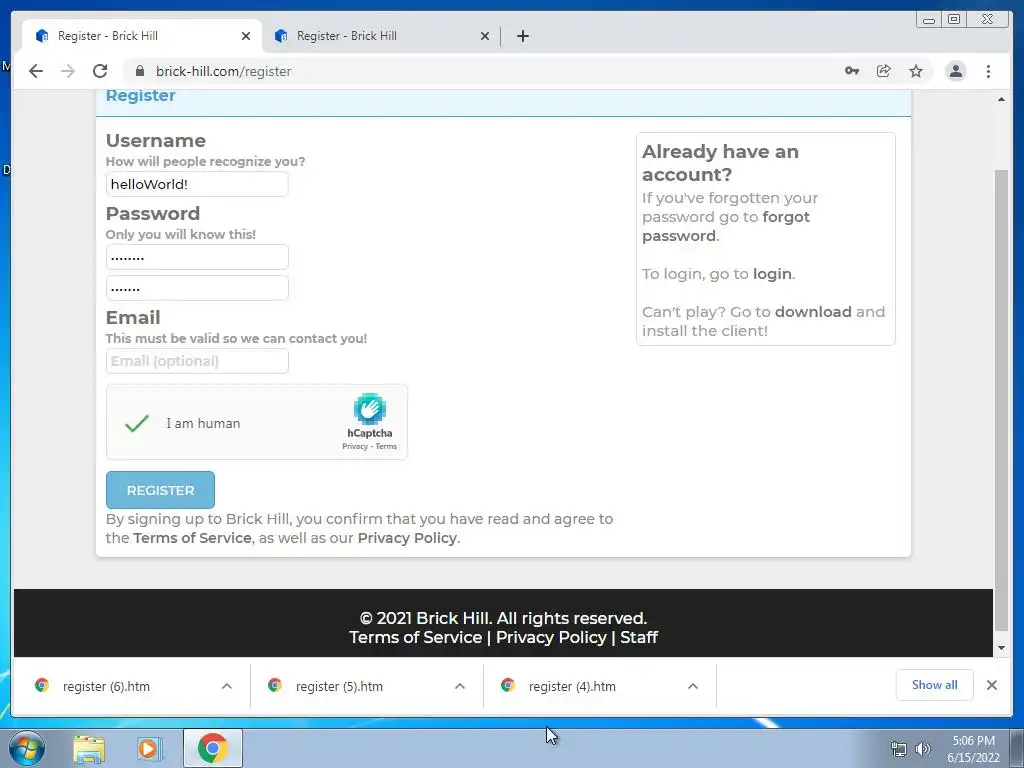Open clock showing 5:06 PM
This screenshot has height=768, width=1024.
[973, 749]
